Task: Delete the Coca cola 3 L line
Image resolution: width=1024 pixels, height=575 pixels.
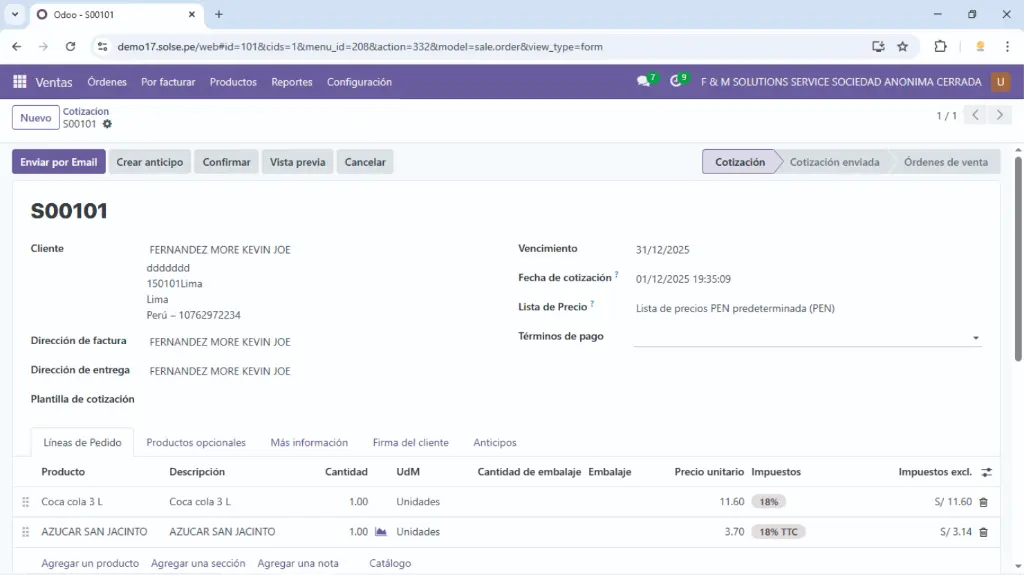Action: tap(983, 502)
